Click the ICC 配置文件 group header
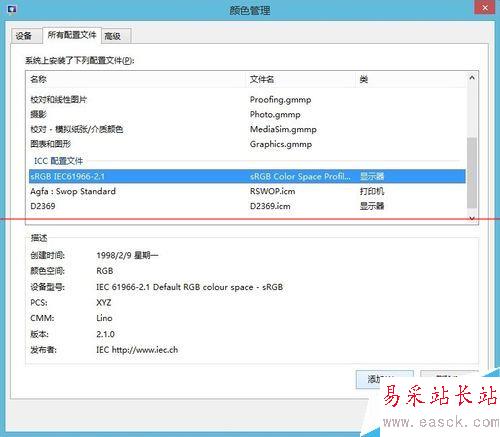 pos(58,161)
